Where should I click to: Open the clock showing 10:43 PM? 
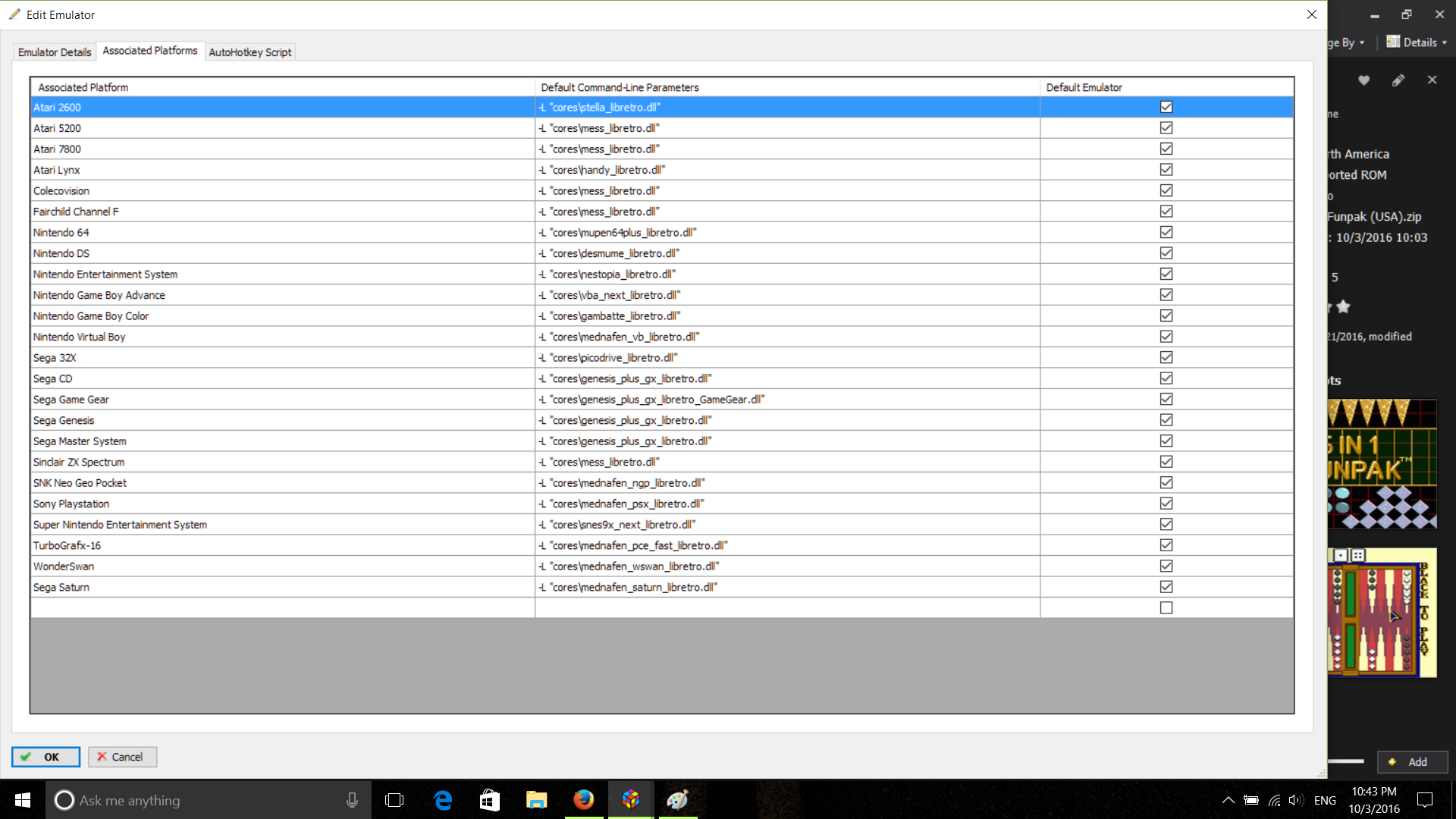1374,800
